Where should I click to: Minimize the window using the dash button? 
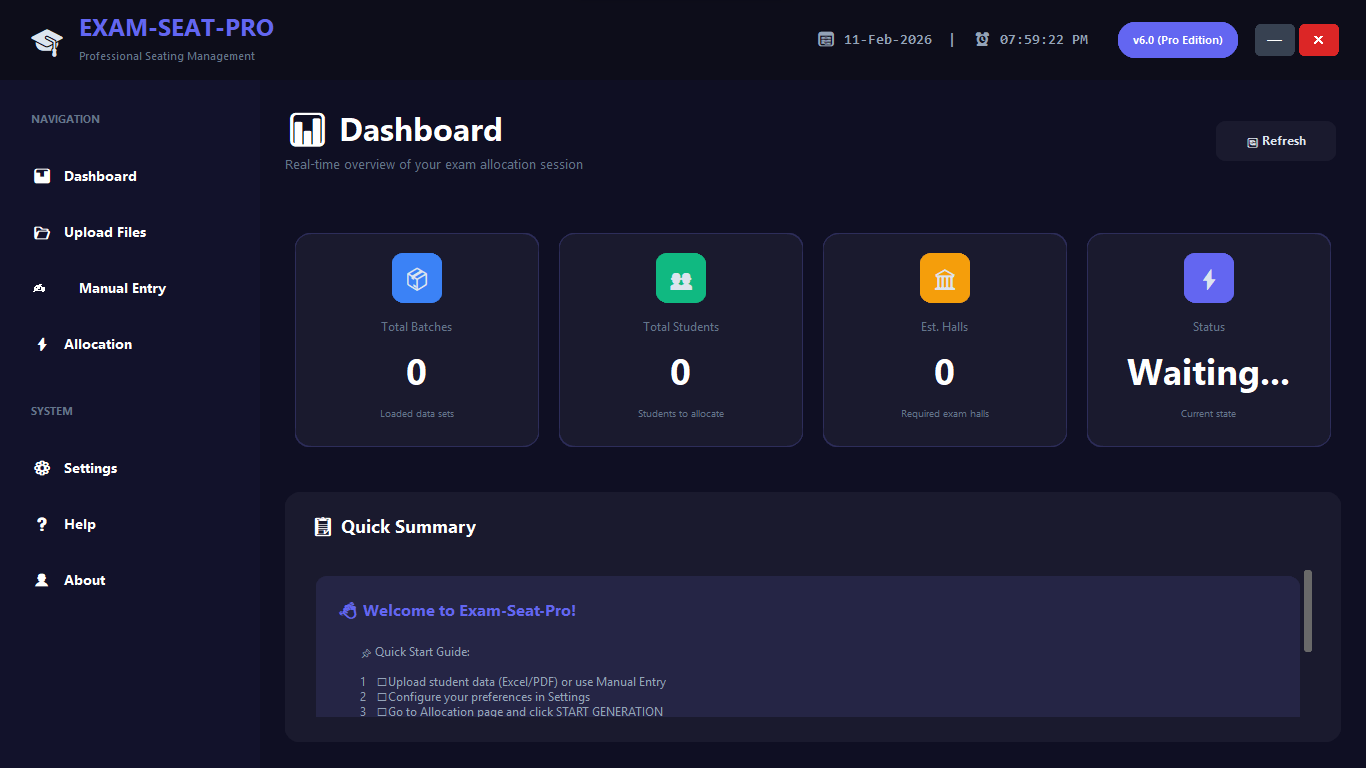point(1274,40)
